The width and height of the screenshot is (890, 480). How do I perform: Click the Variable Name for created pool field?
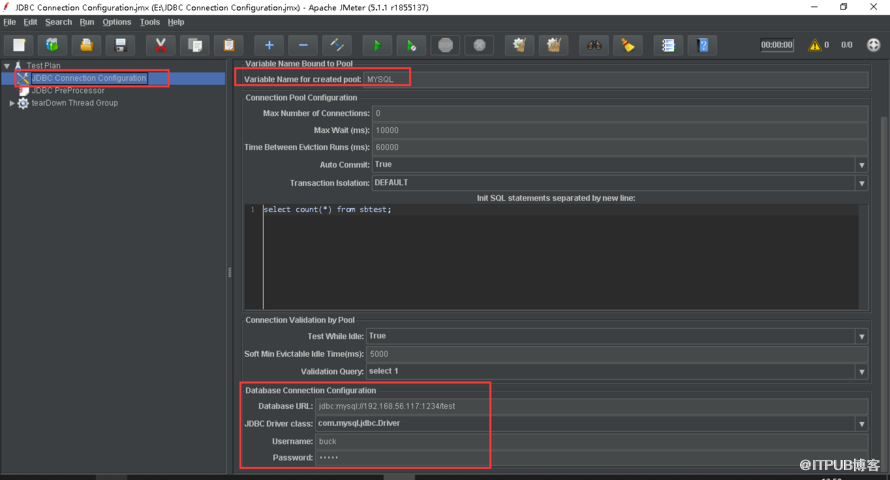(x=615, y=79)
